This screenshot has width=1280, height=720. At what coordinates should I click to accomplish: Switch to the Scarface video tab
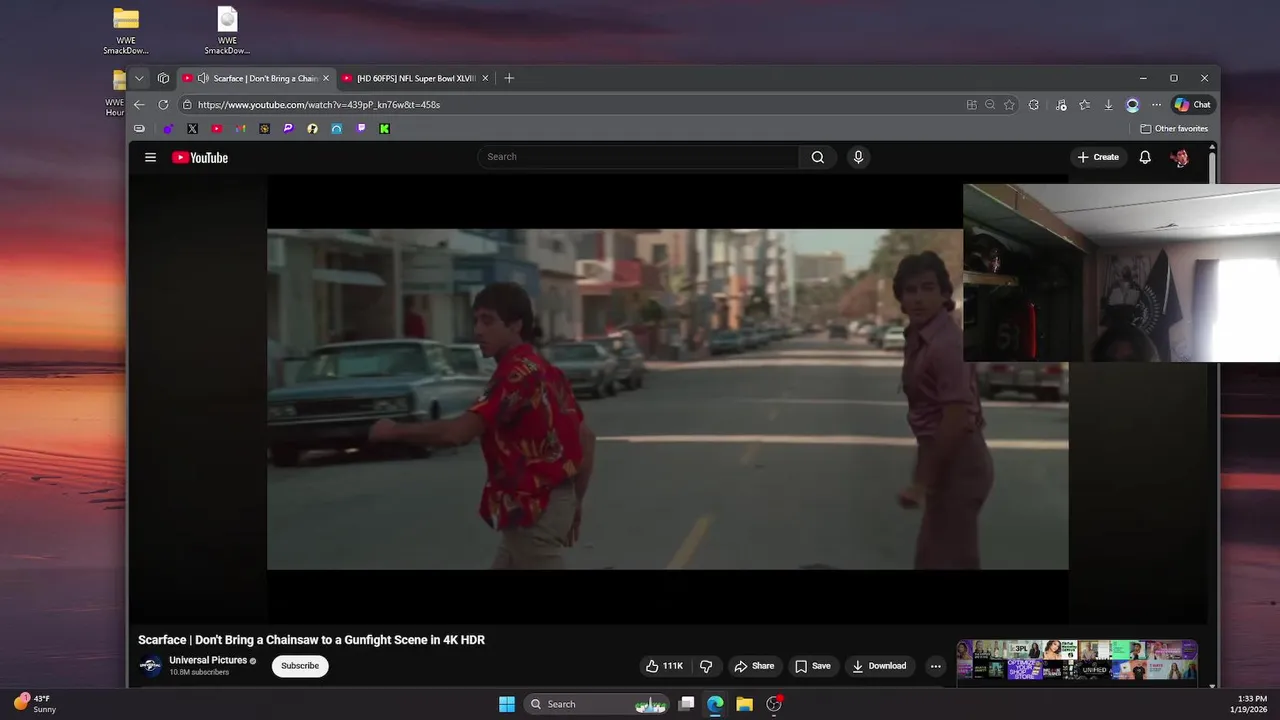pos(256,78)
